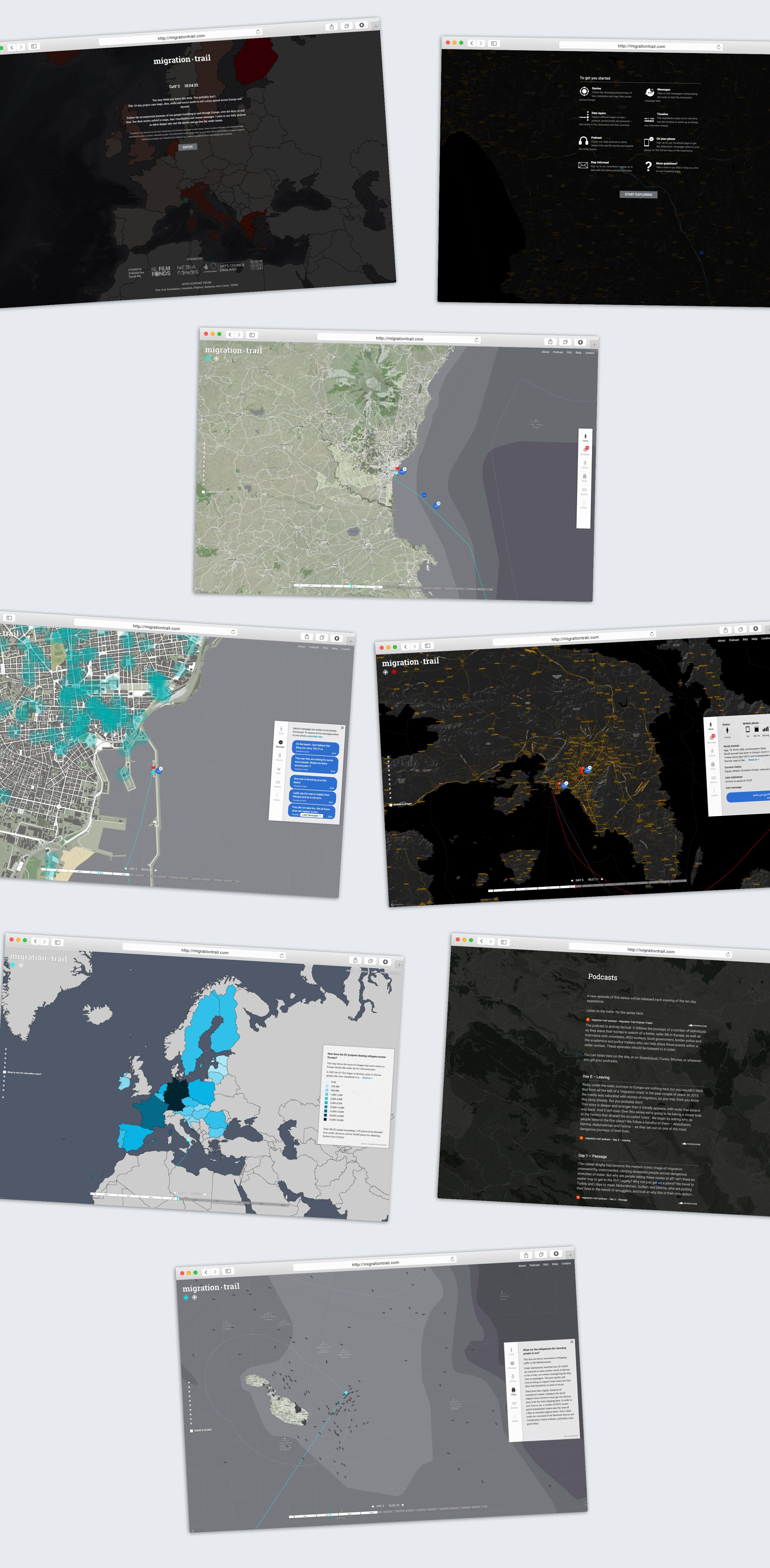Select the Deaths layer icon in Sicily window
The image size is (770, 1568).
(584, 504)
